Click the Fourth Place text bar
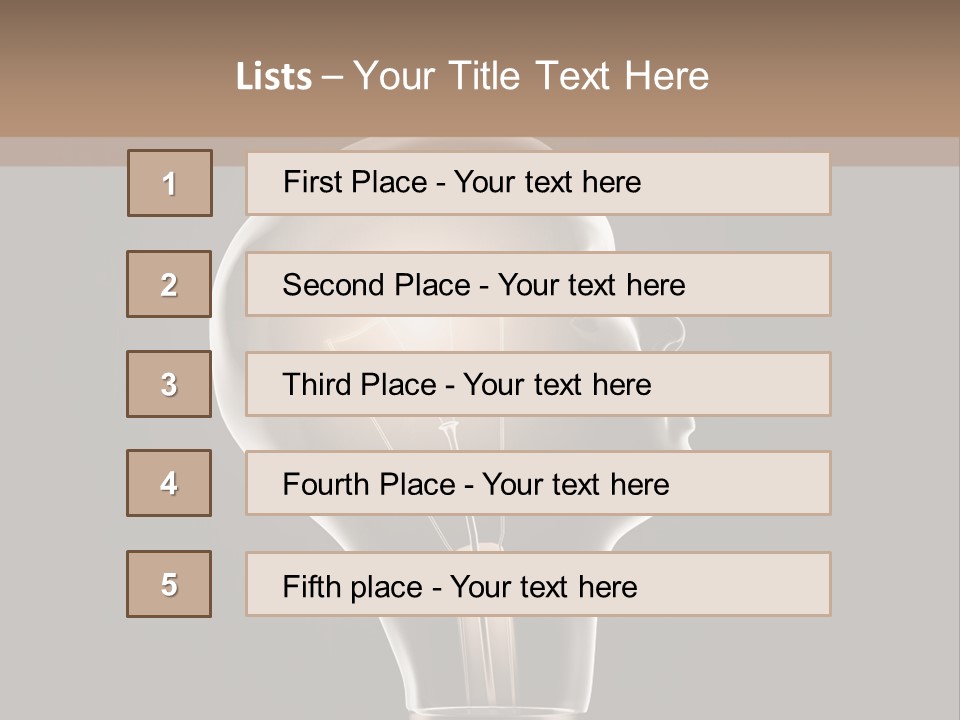The height and width of the screenshot is (720, 960). (x=538, y=484)
